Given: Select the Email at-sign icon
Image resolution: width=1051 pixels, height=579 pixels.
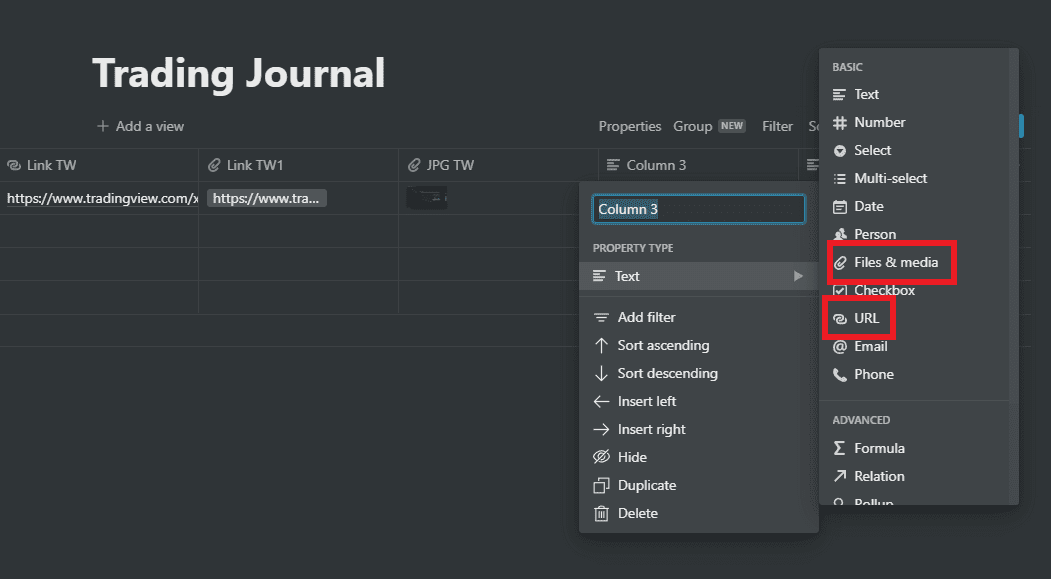Looking at the screenshot, I should pyautogui.click(x=839, y=346).
